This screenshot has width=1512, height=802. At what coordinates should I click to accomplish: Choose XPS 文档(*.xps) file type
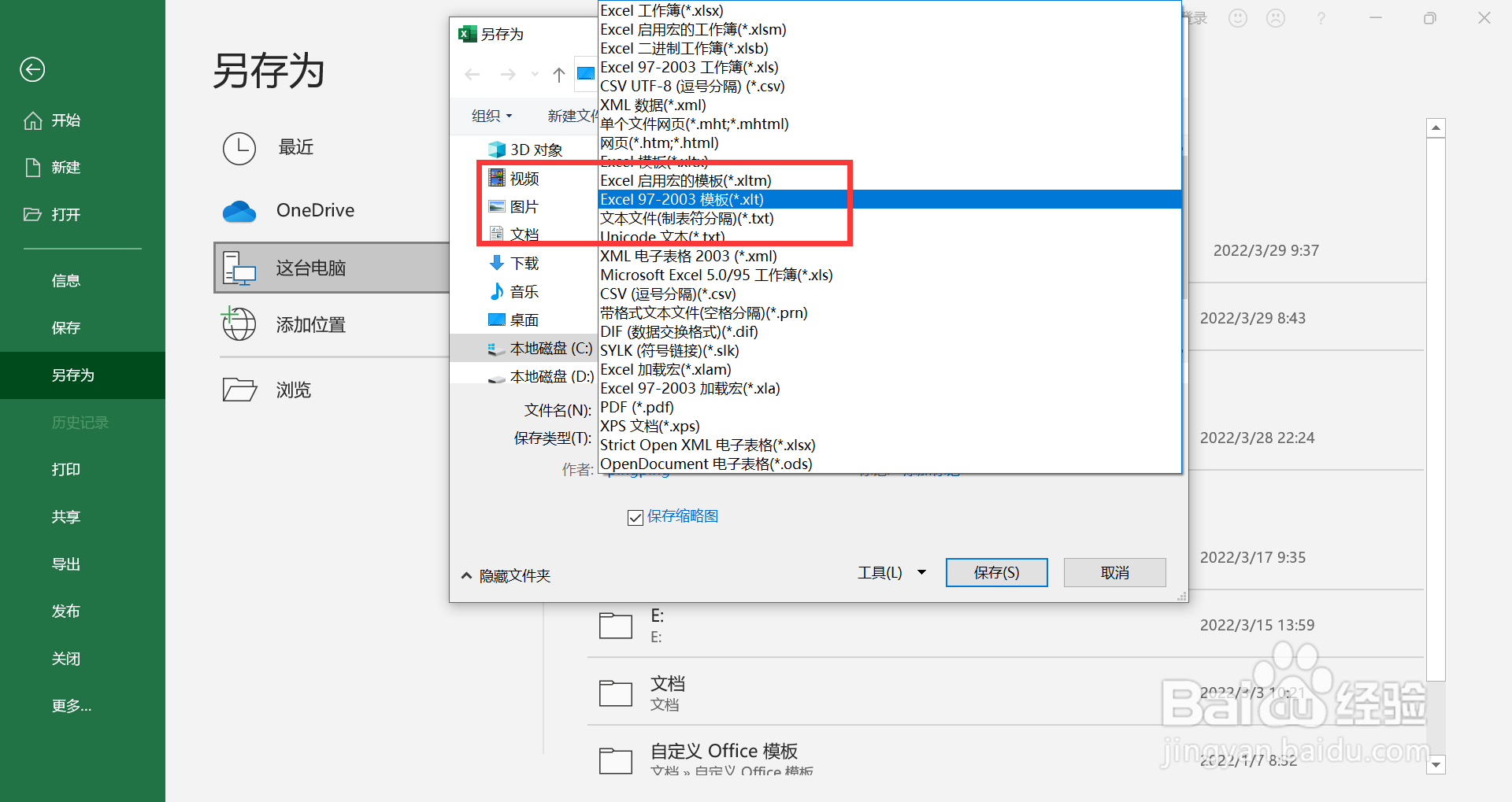pyautogui.click(x=890, y=426)
